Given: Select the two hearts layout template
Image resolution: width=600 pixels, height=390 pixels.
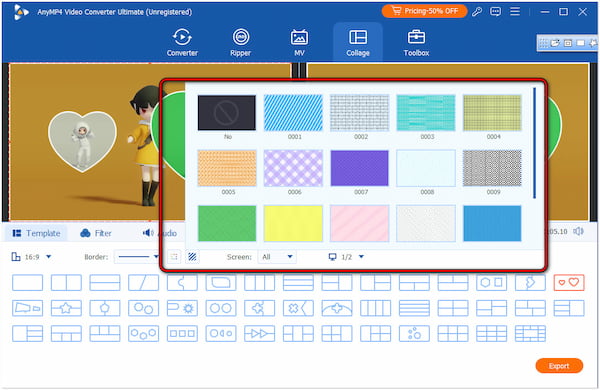Looking at the screenshot, I should pyautogui.click(x=569, y=283).
